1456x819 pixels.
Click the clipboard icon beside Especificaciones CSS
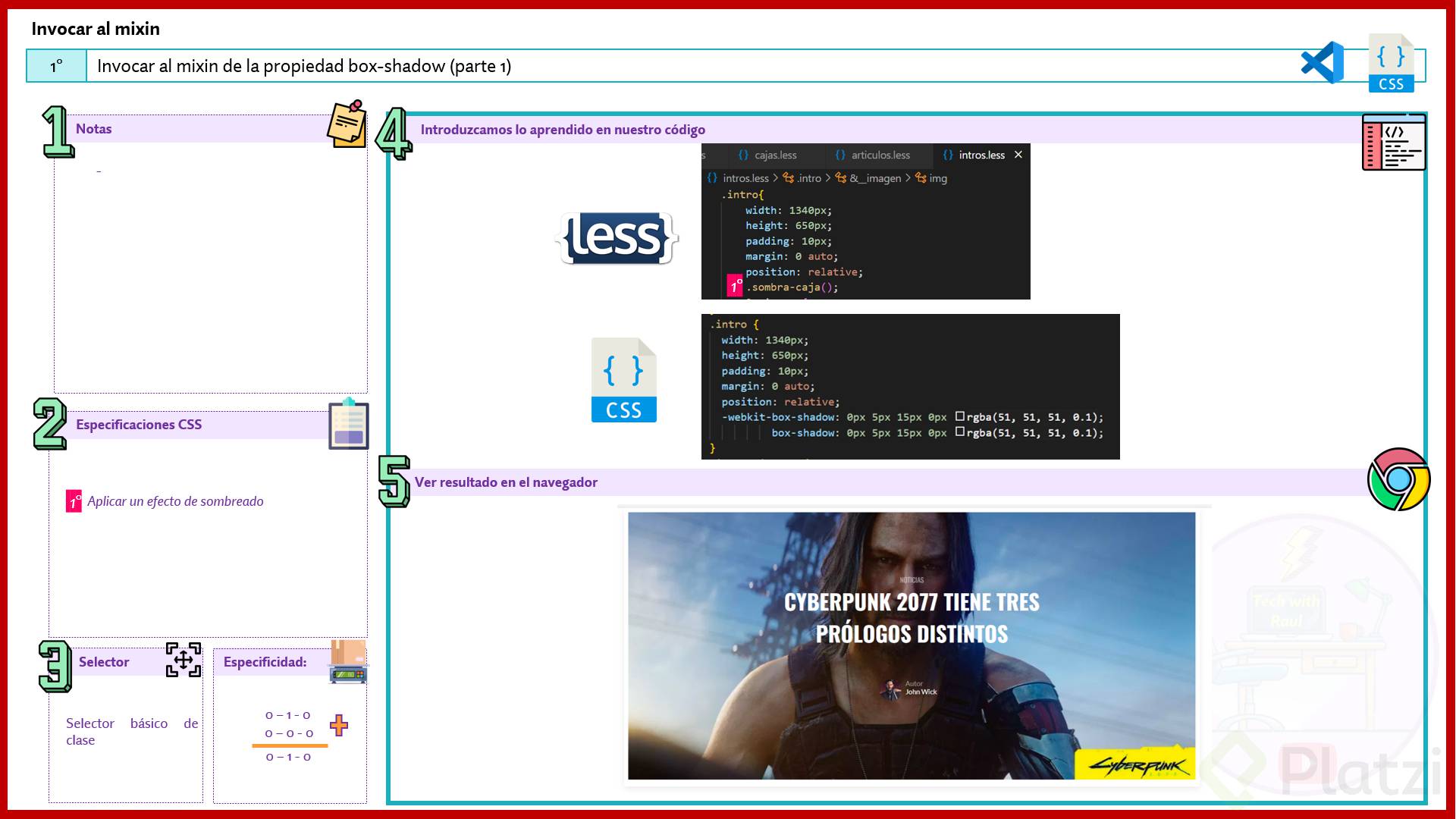348,424
